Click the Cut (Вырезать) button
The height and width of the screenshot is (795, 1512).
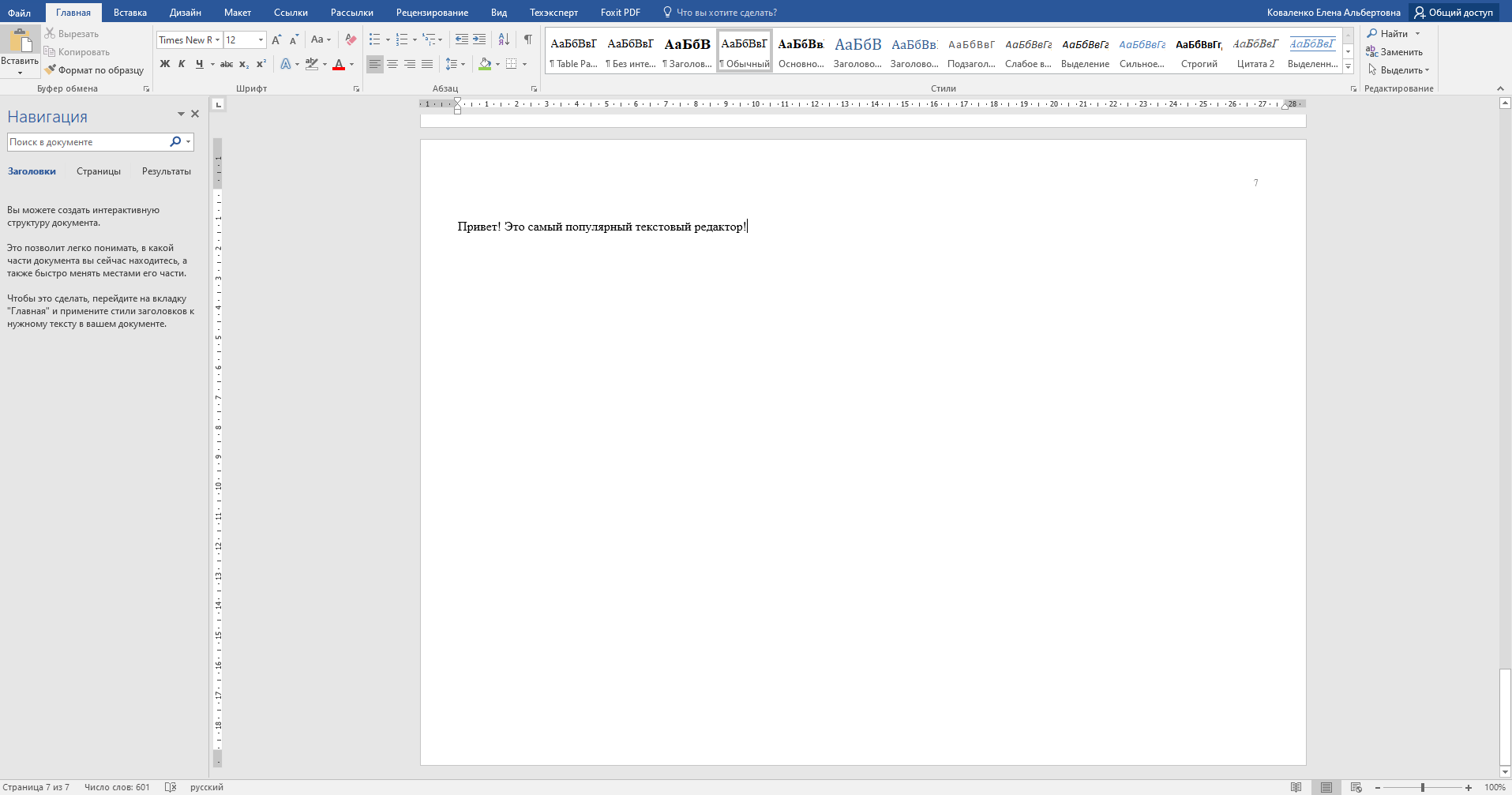pos(72,34)
